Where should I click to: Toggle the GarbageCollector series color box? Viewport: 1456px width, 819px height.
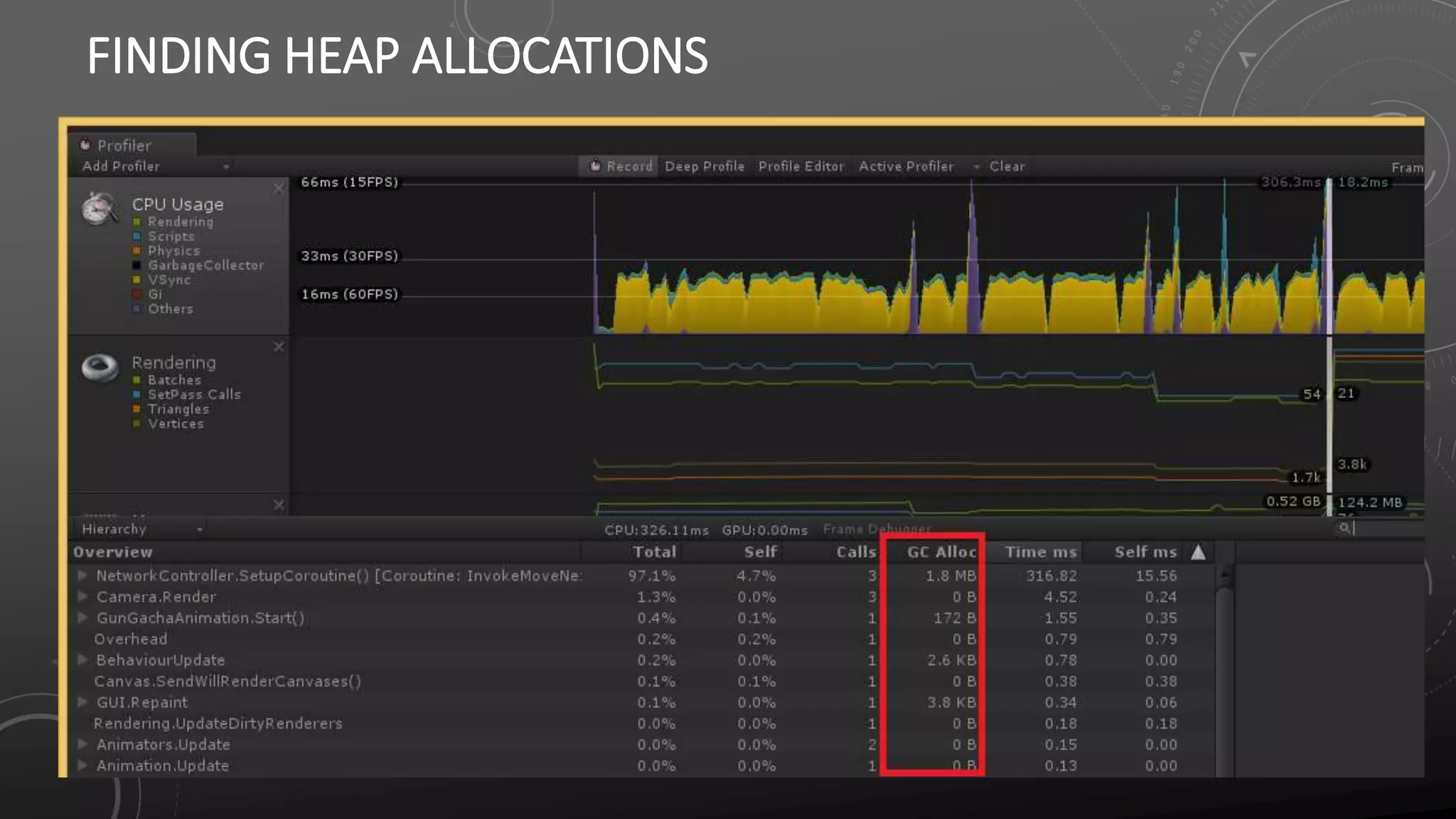(136, 265)
